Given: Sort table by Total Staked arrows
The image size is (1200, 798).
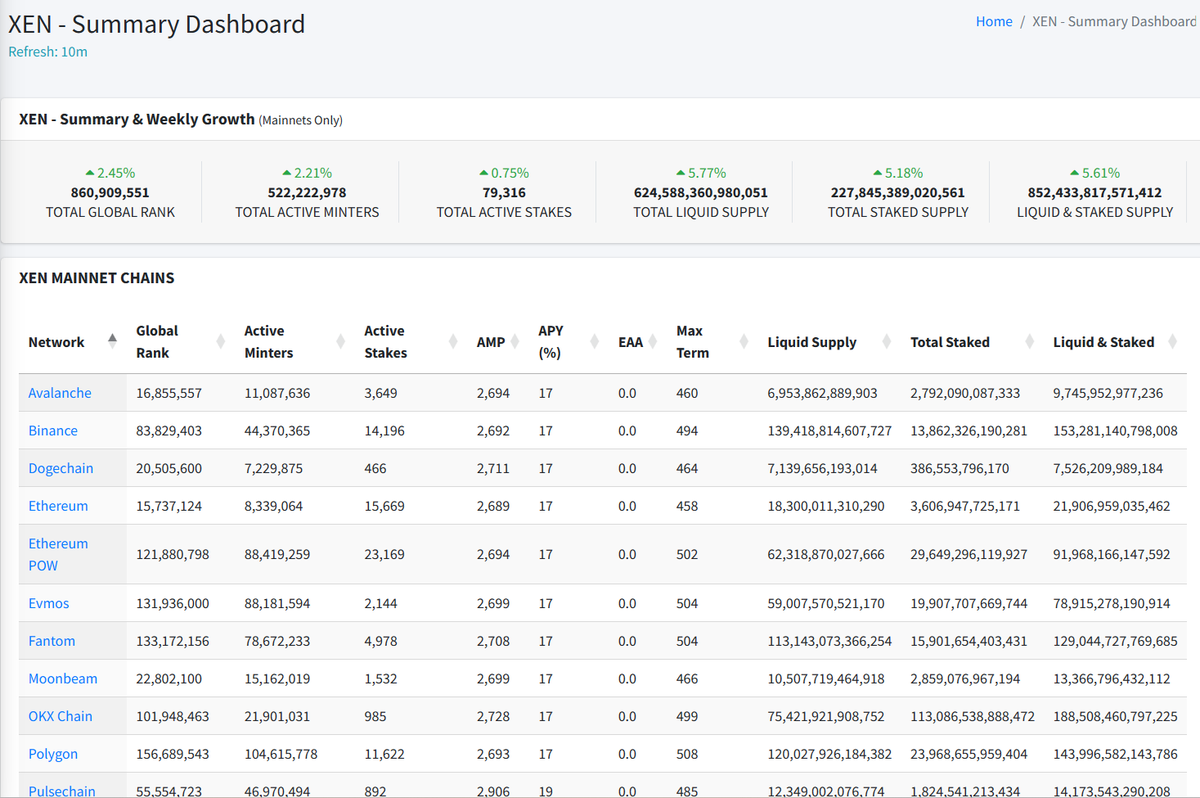Looking at the screenshot, I should point(1029,342).
